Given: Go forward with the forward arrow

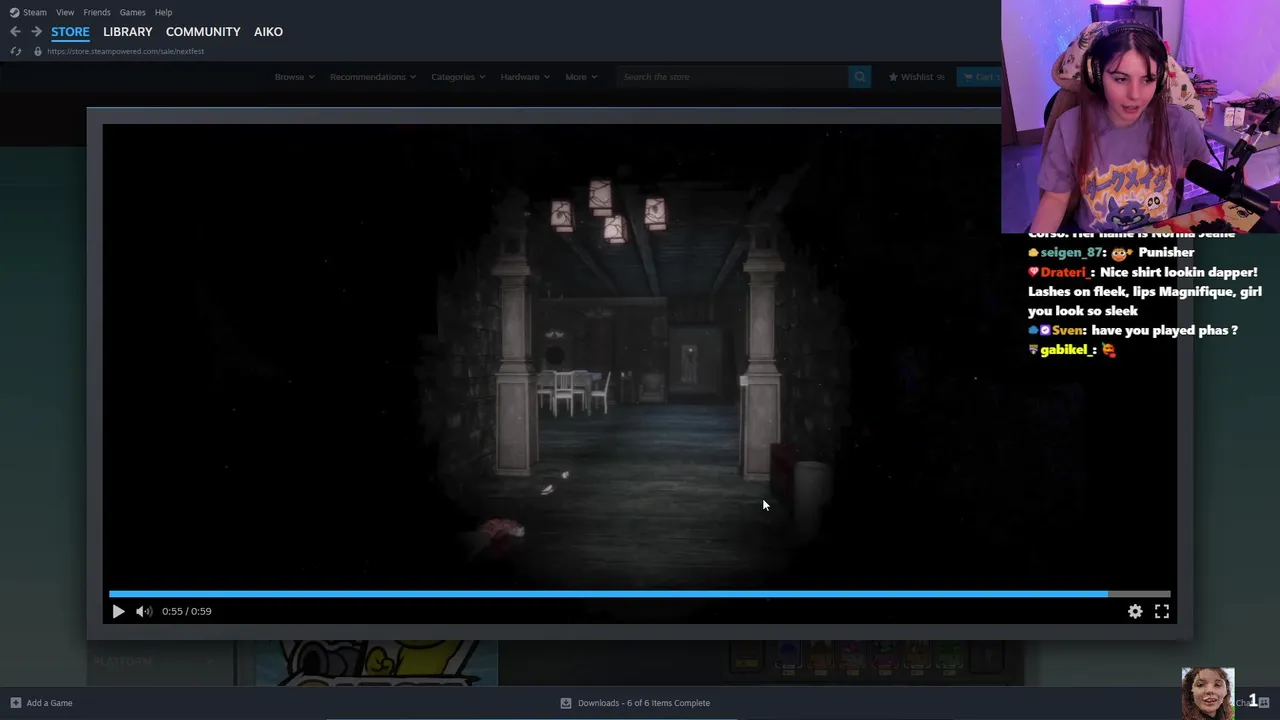Looking at the screenshot, I should [x=36, y=32].
